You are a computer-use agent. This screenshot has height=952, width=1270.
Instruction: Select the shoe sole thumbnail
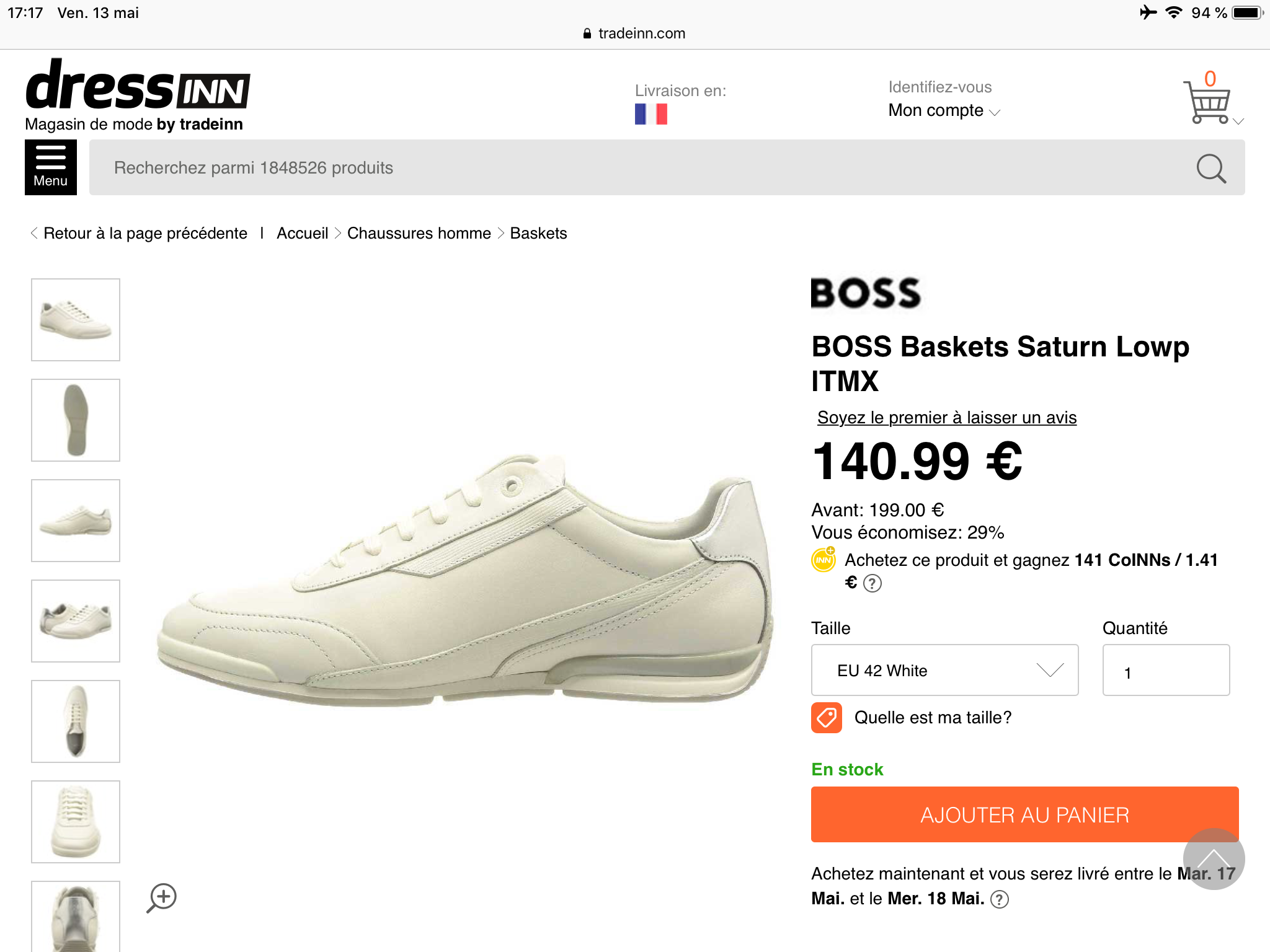click(76, 420)
